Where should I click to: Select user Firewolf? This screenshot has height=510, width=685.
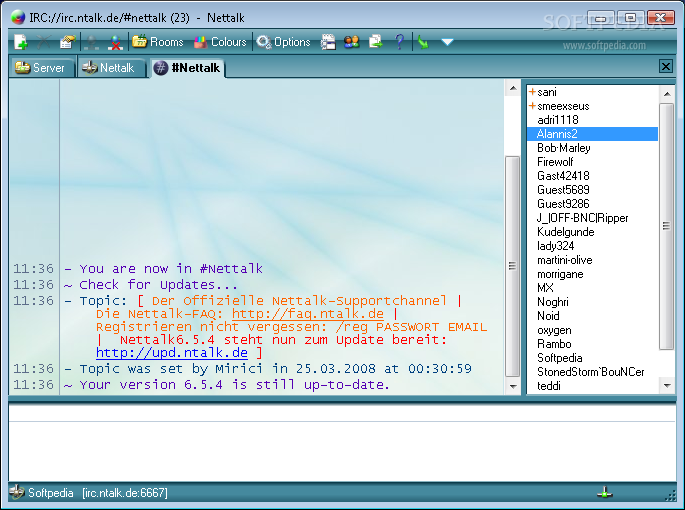pos(592,162)
